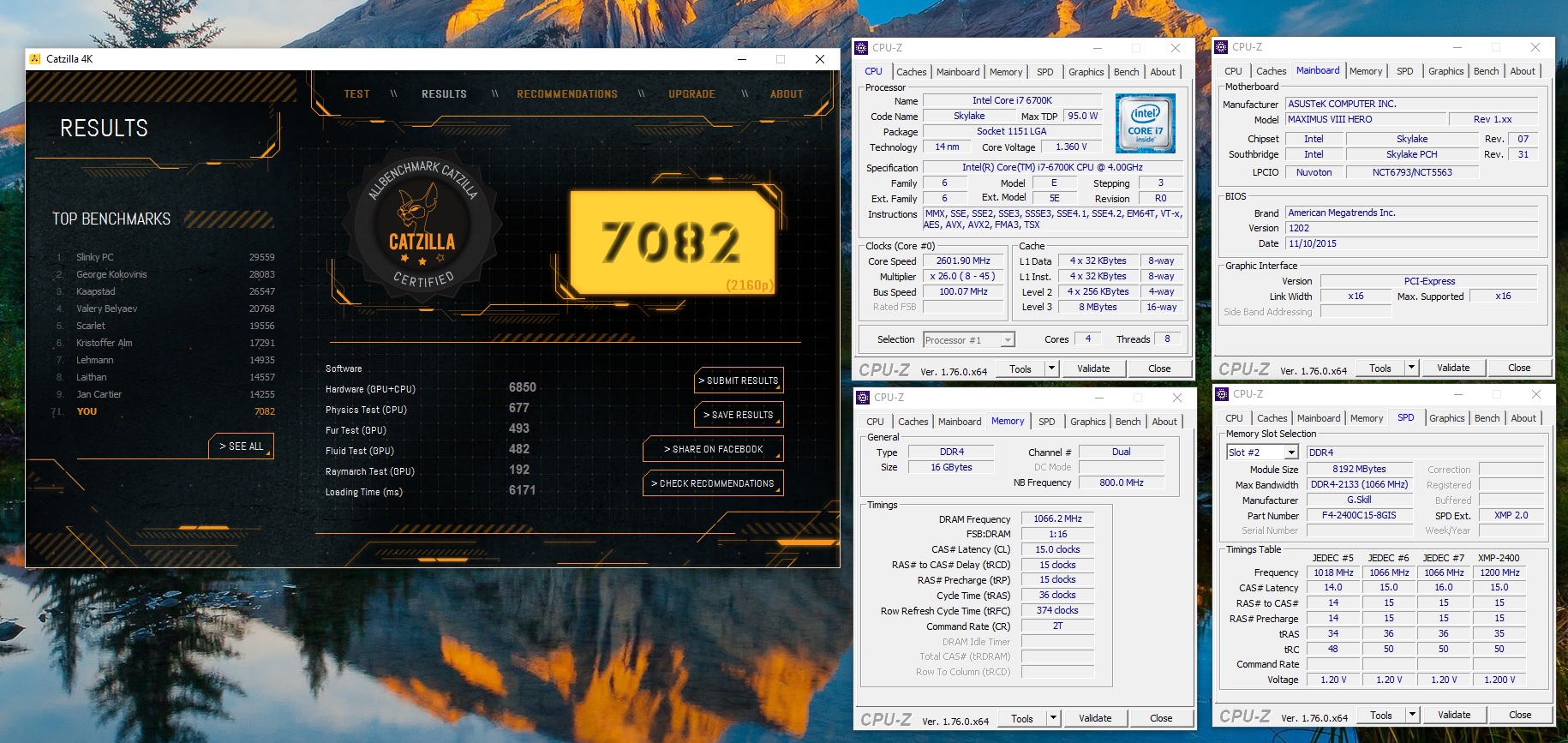Click George Kokovinis benchmark entry
The height and width of the screenshot is (743, 1568).
point(165,274)
